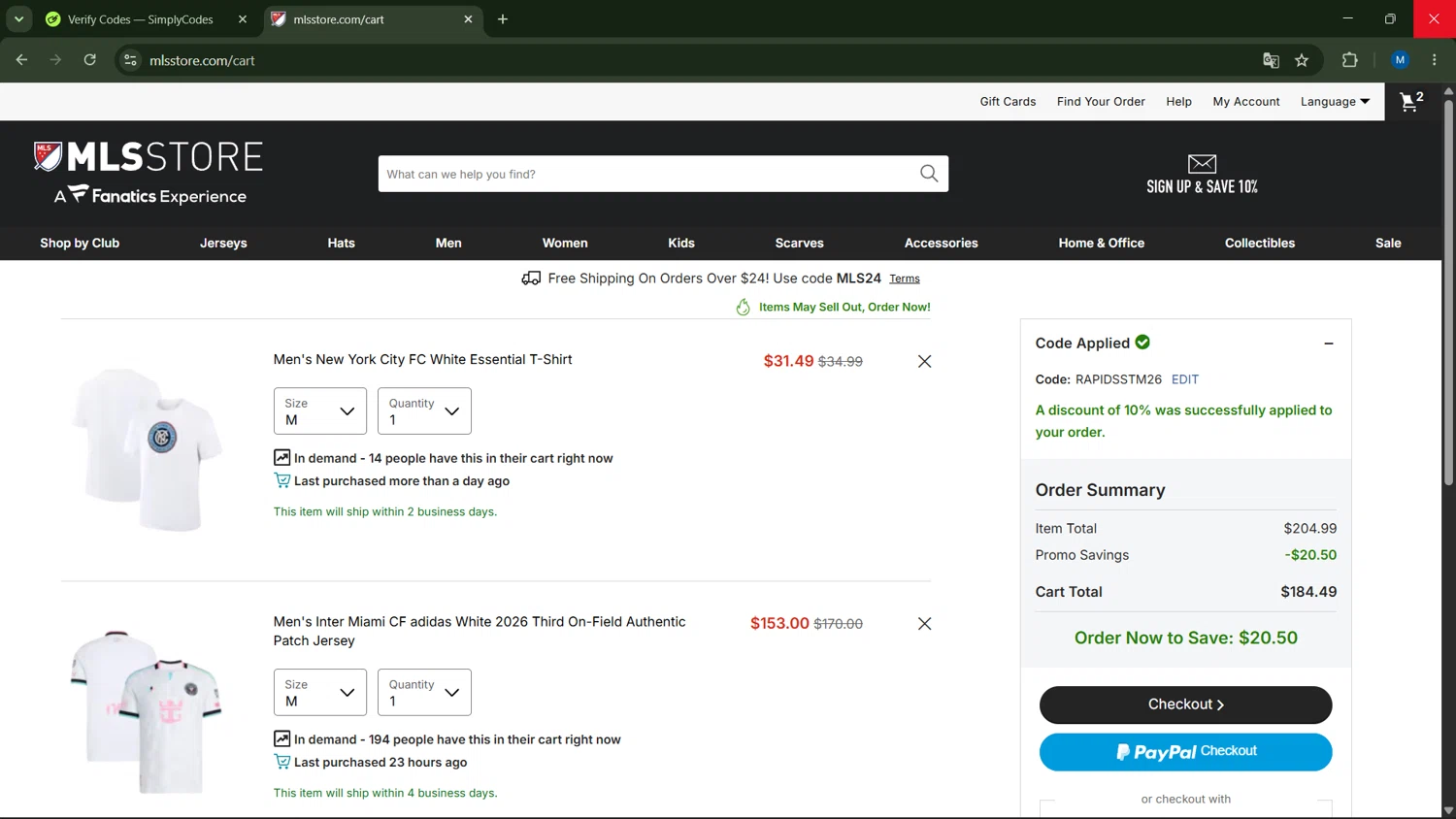Open the Inter Miami jersey thumbnail
This screenshot has height=819, width=1456.
(147, 711)
